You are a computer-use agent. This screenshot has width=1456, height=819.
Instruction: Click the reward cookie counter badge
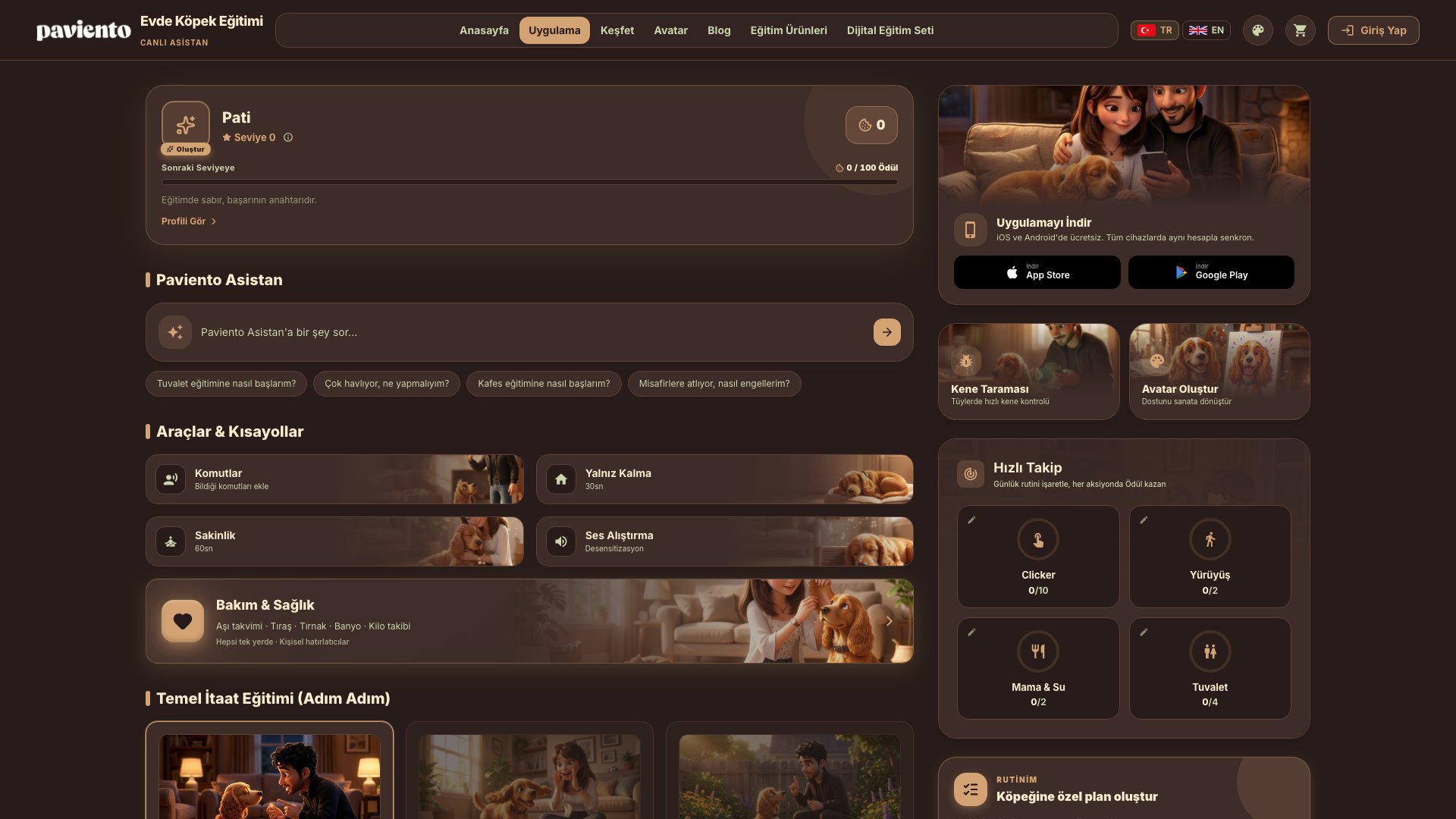coord(871,125)
